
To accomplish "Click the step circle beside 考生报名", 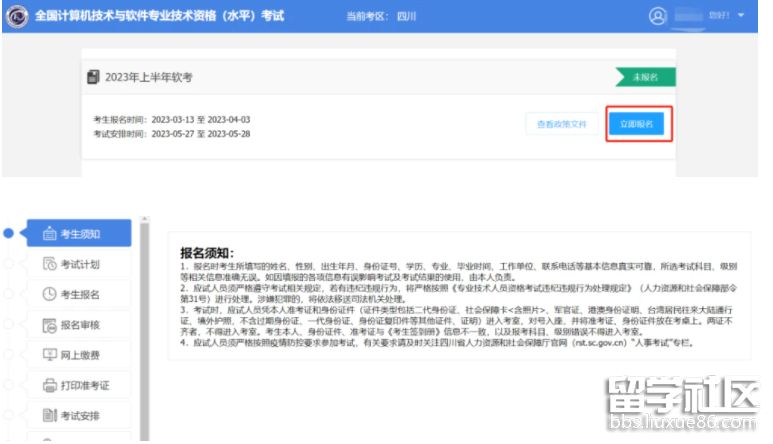I will [9, 295].
